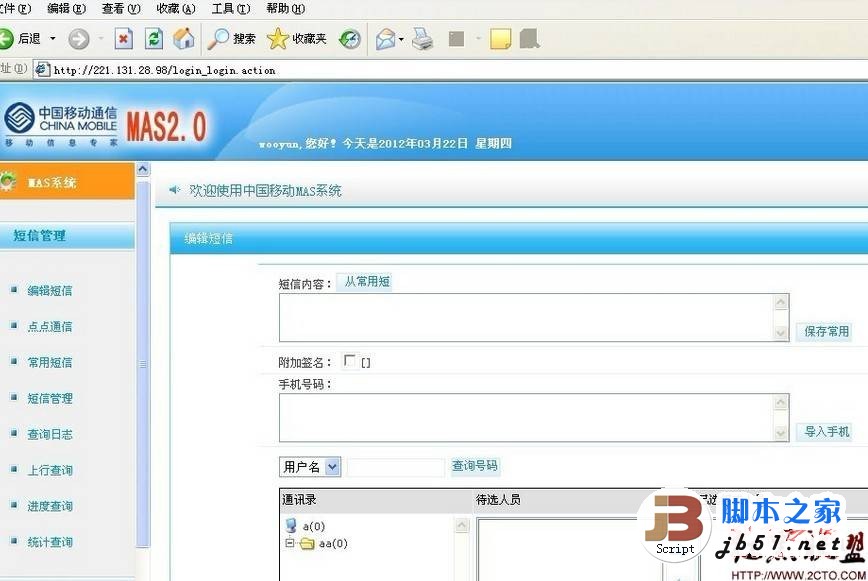Open the 用户名 dropdown selector
The image size is (868, 581).
click(308, 466)
